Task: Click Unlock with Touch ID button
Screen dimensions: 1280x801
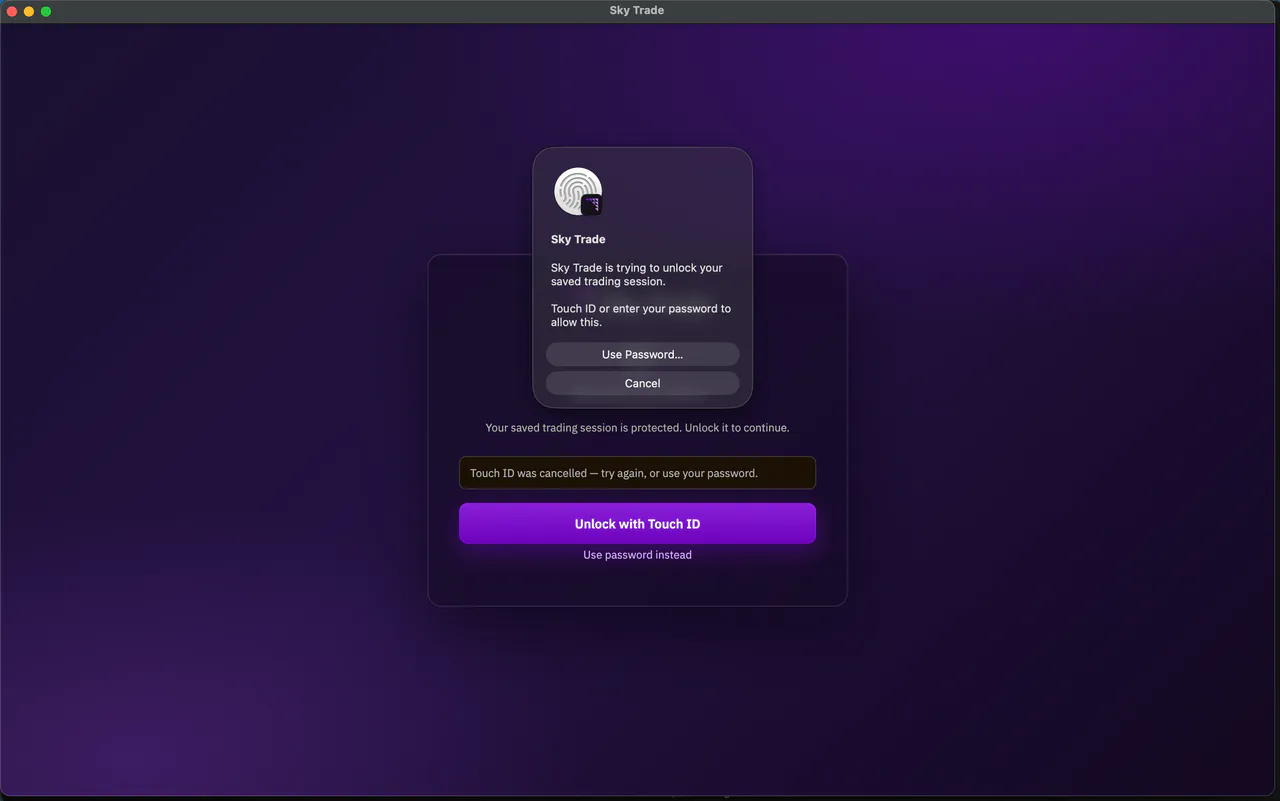Action: (x=637, y=524)
